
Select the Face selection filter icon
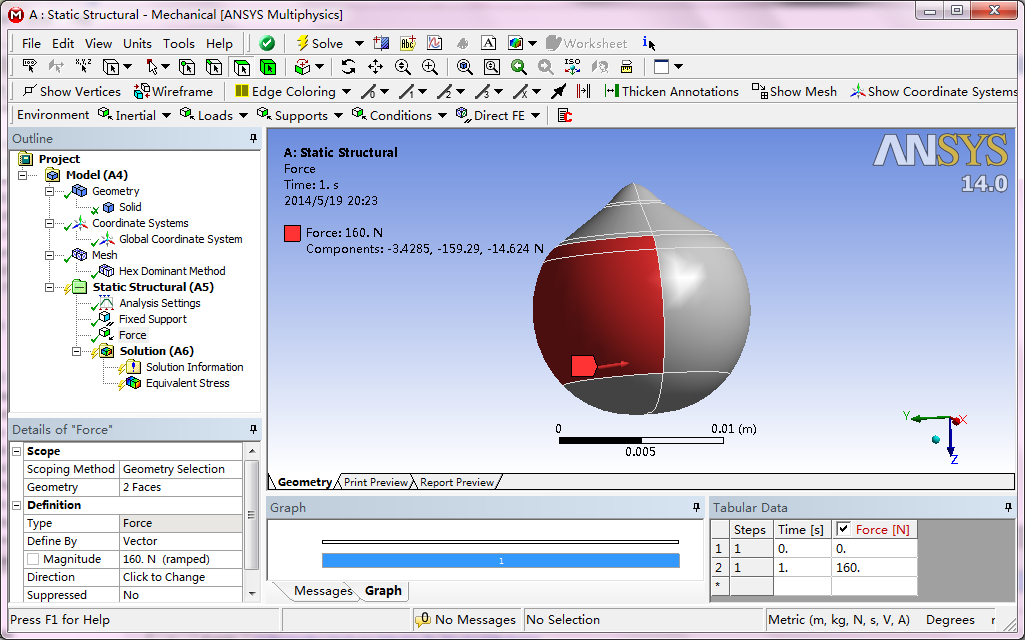pos(241,66)
